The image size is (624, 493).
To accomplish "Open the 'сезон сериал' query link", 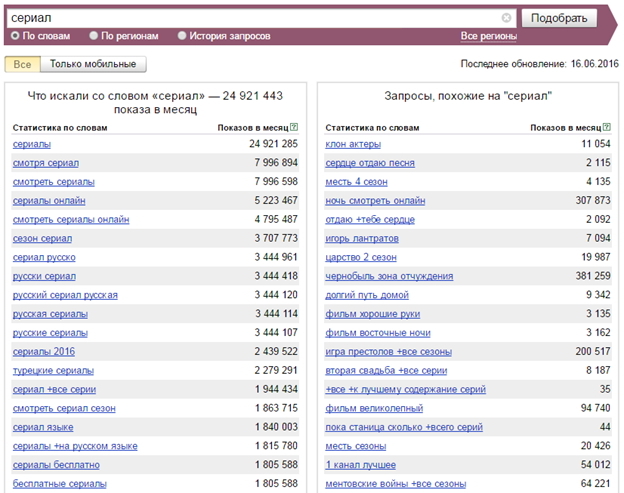I will point(42,238).
